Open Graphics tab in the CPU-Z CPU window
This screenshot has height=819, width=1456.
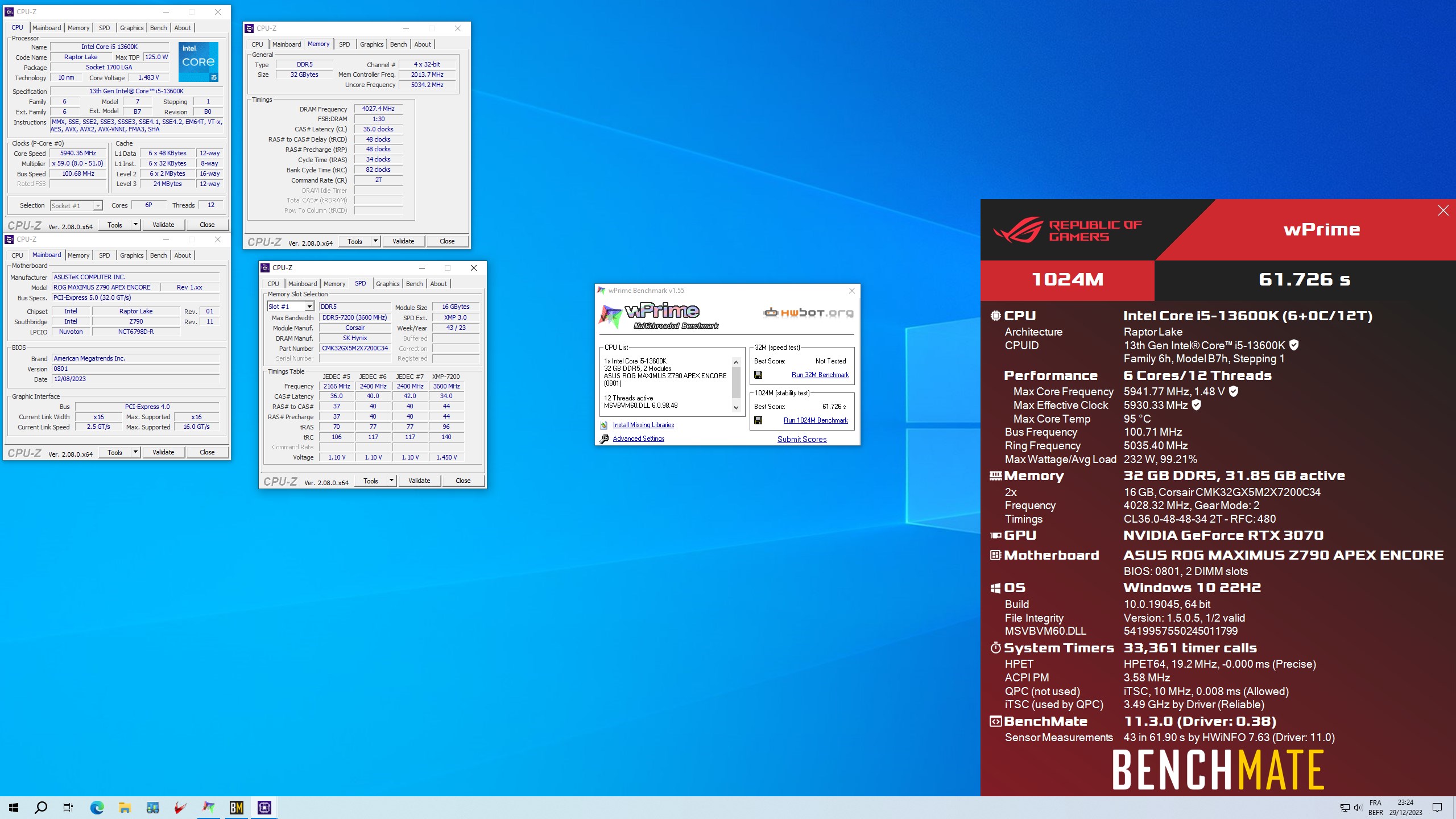(132, 28)
